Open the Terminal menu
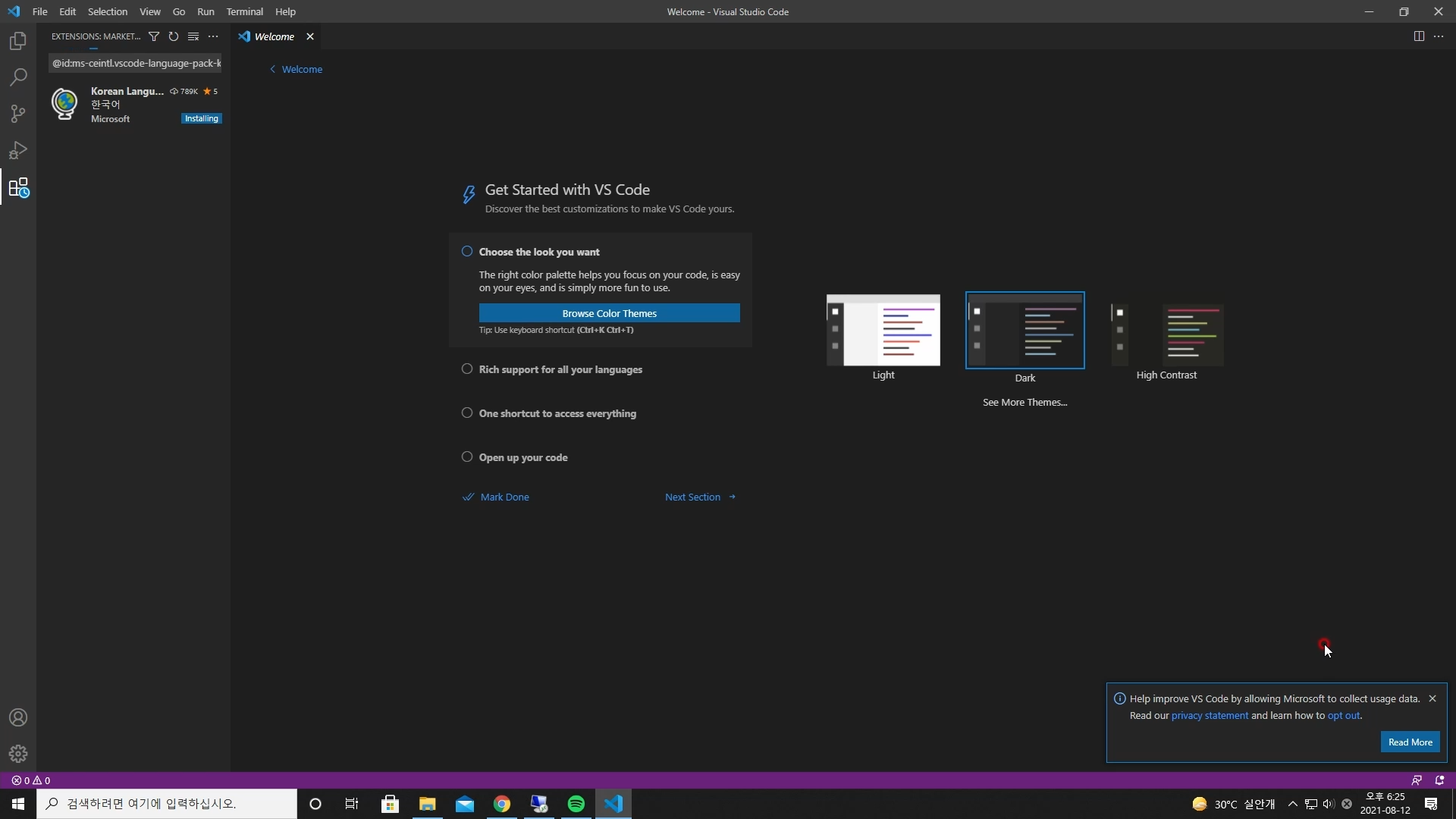Viewport: 1456px width, 819px height. point(244,11)
